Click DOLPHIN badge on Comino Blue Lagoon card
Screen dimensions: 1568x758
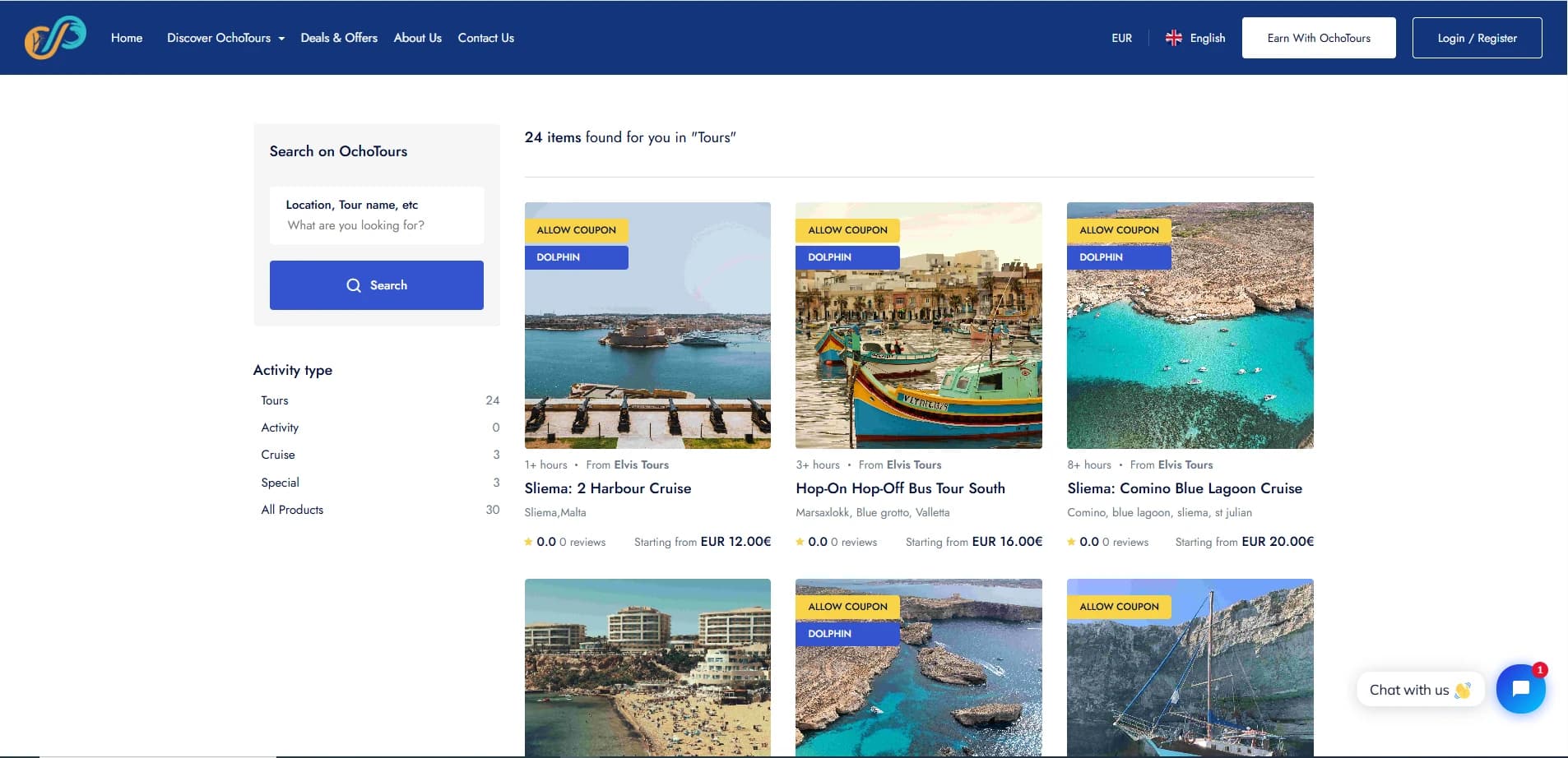(x=1119, y=257)
